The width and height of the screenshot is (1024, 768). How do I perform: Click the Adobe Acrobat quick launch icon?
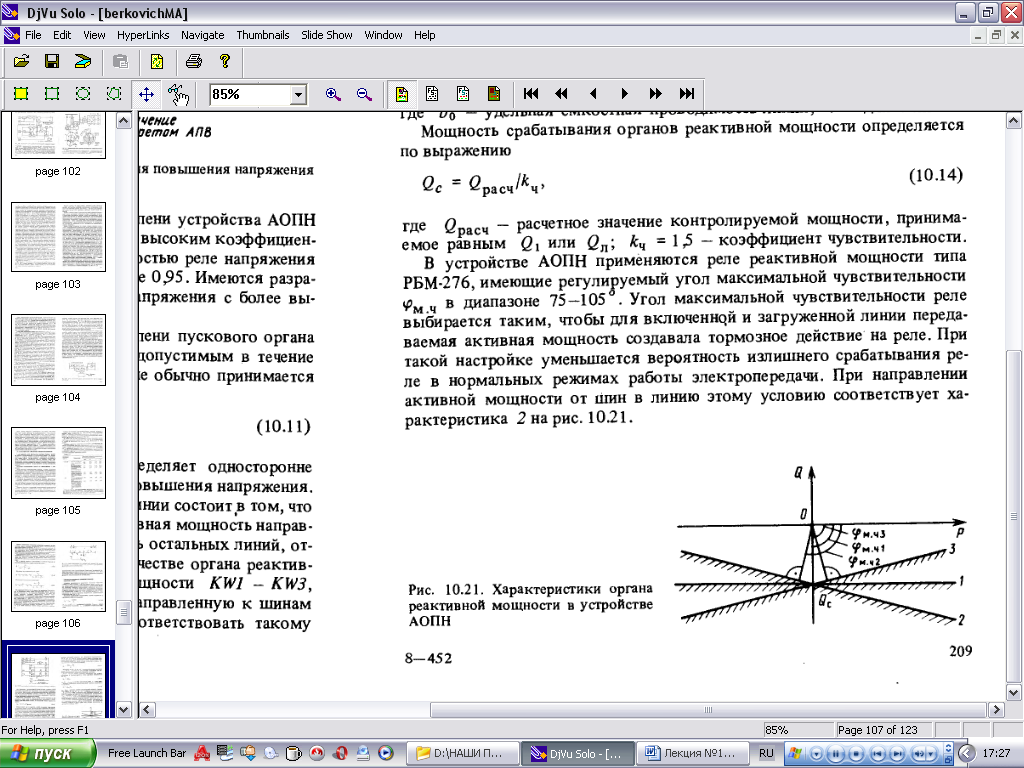202,753
